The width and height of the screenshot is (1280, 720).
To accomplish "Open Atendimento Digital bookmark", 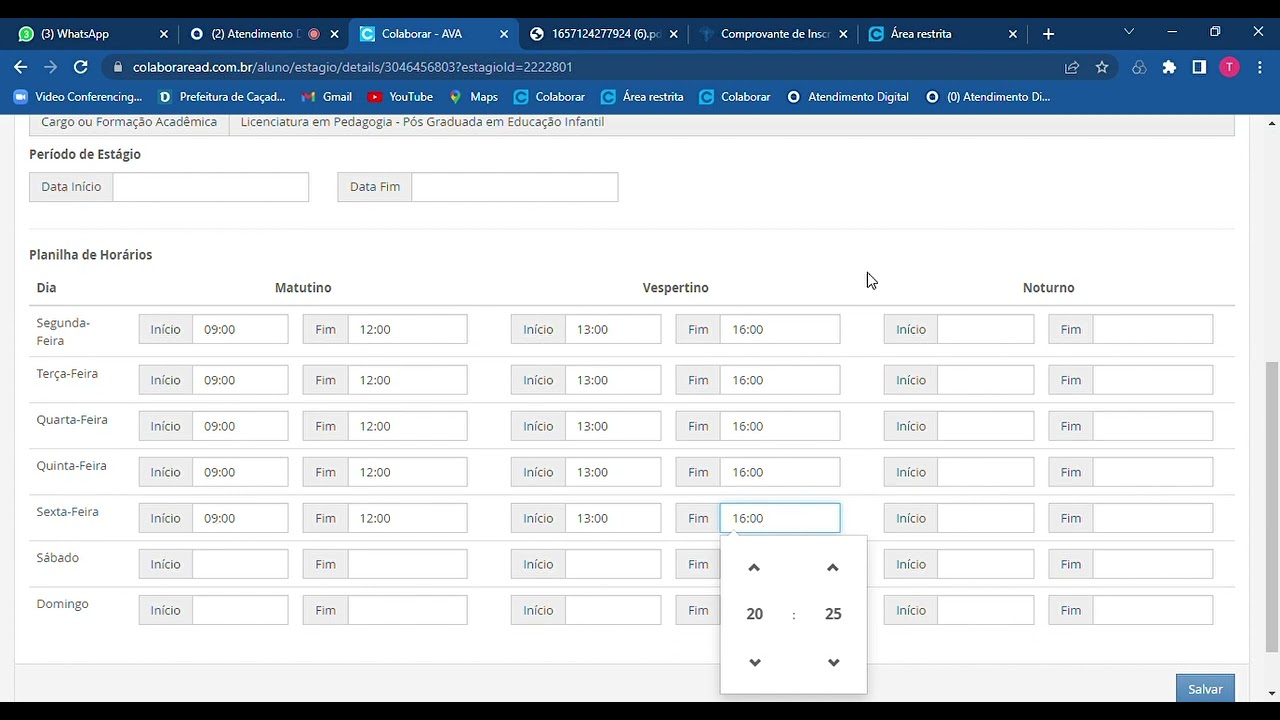I will [848, 97].
